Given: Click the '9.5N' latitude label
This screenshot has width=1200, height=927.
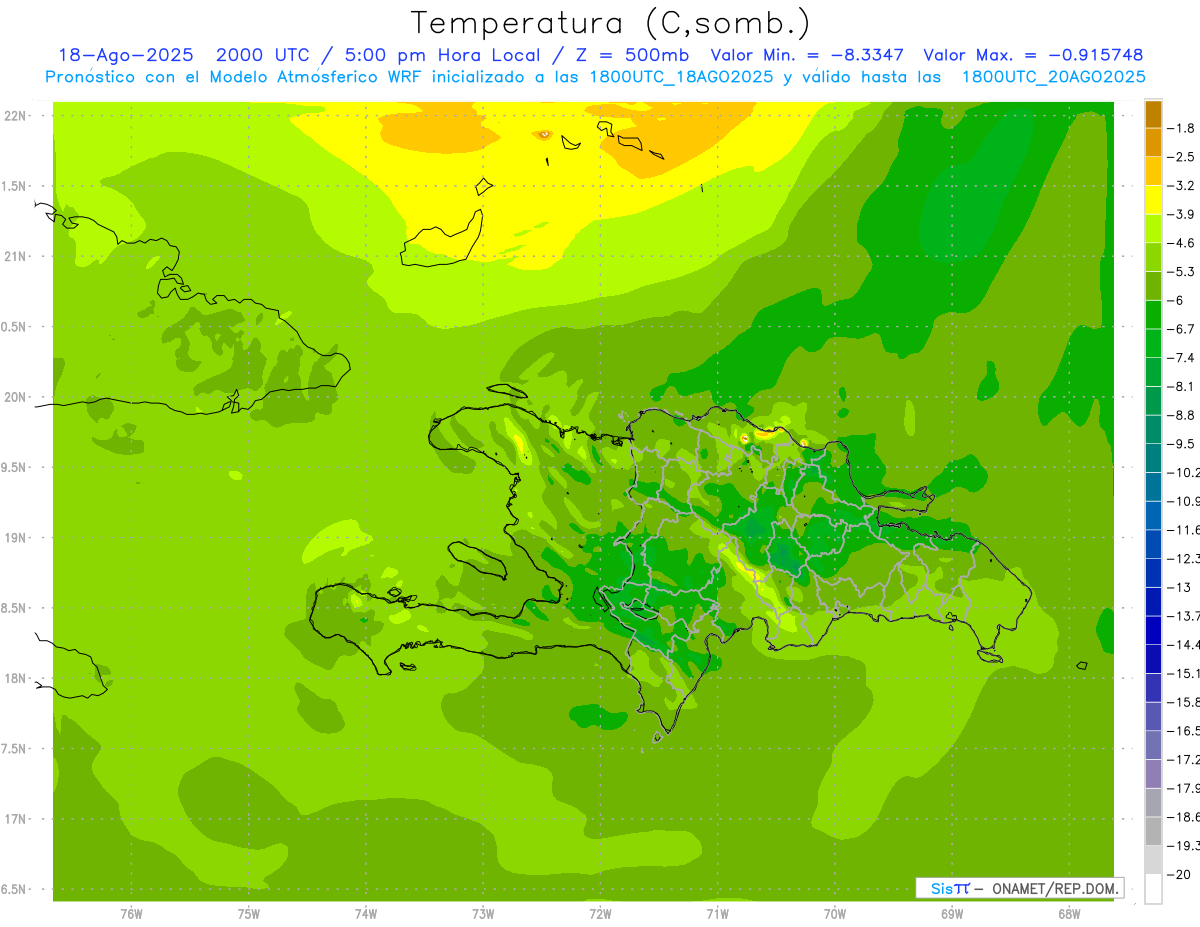Looking at the screenshot, I should click(15, 468).
